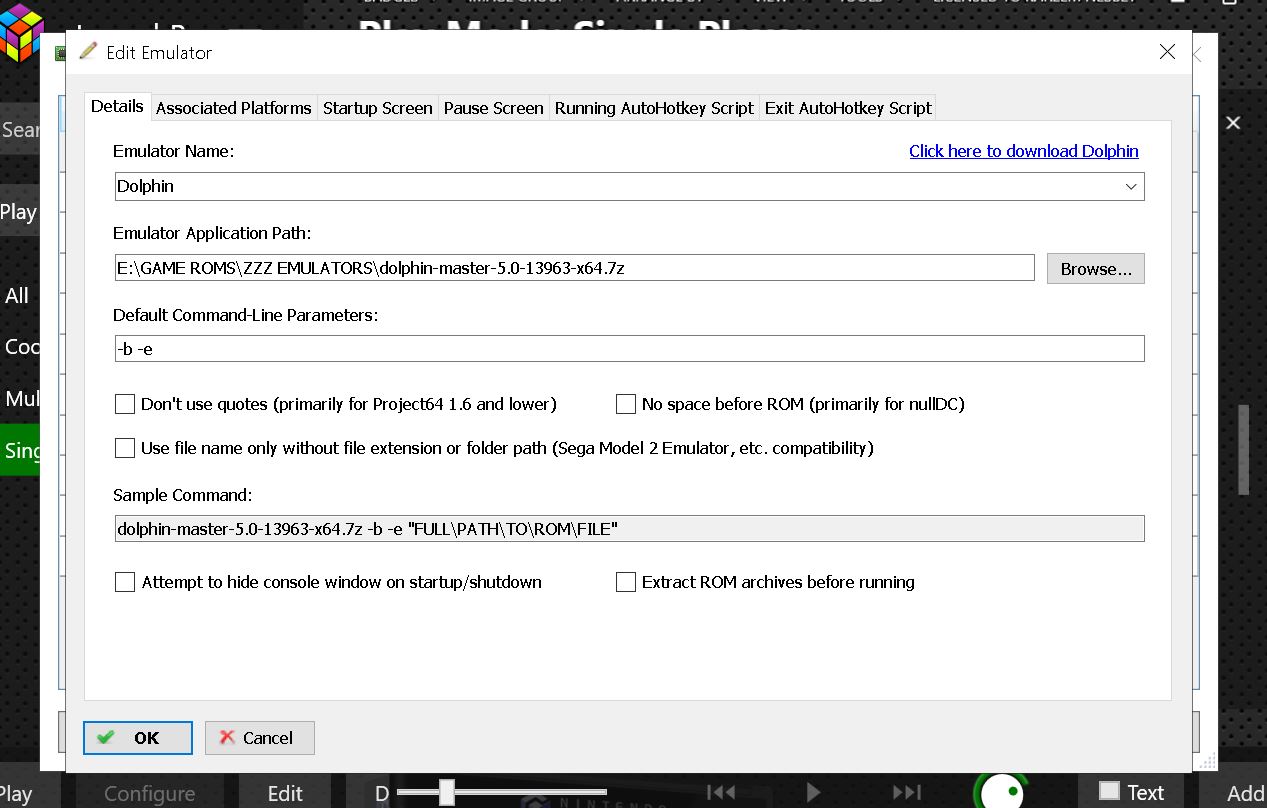Image resolution: width=1267 pixels, height=808 pixels.
Task: Enable No space before ROM checkbox
Action: coord(626,404)
